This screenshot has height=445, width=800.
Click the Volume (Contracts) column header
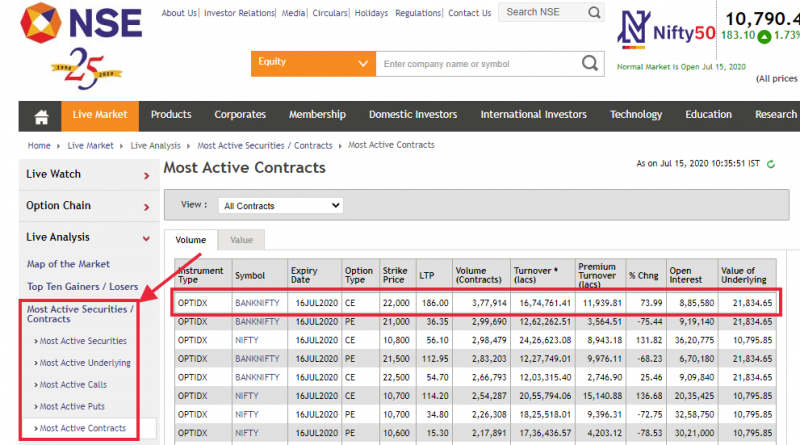[x=481, y=275]
